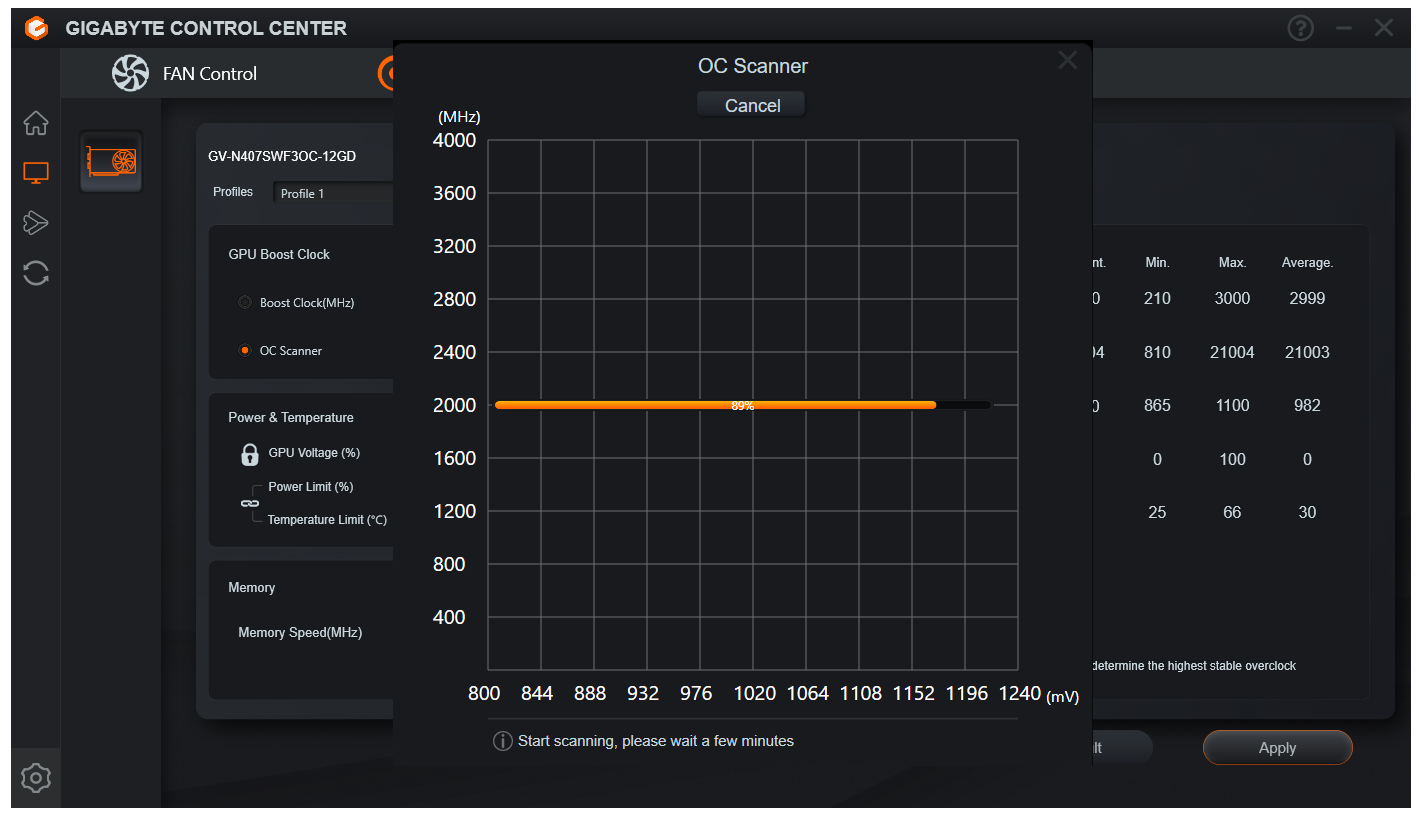Click the GV-N407SWF3OC-12GD card name

(282, 157)
